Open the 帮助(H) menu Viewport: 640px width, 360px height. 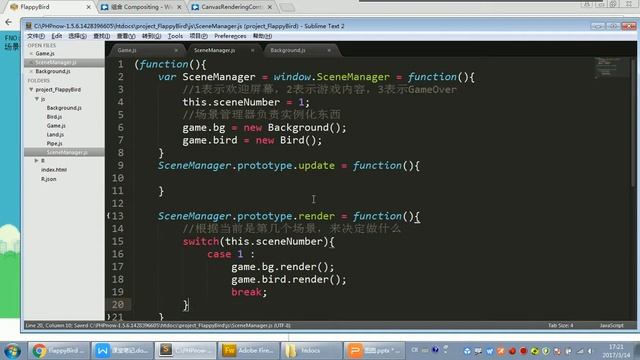pos(262,36)
